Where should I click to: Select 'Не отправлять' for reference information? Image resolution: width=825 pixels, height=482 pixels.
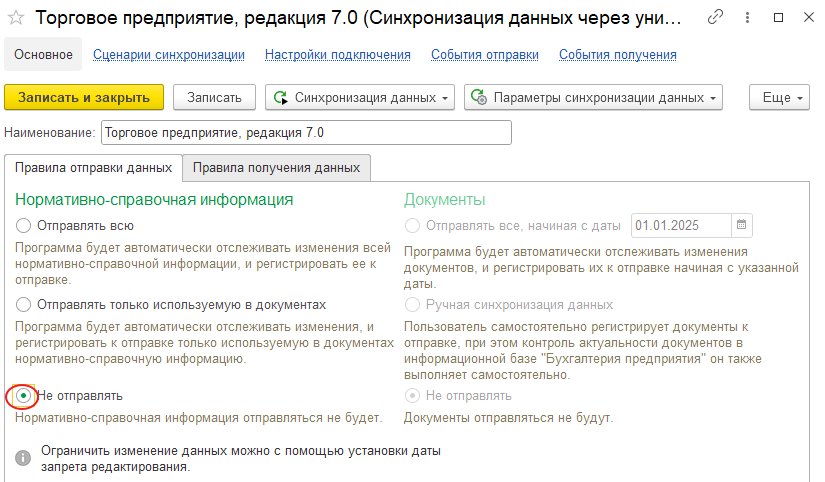(x=23, y=396)
